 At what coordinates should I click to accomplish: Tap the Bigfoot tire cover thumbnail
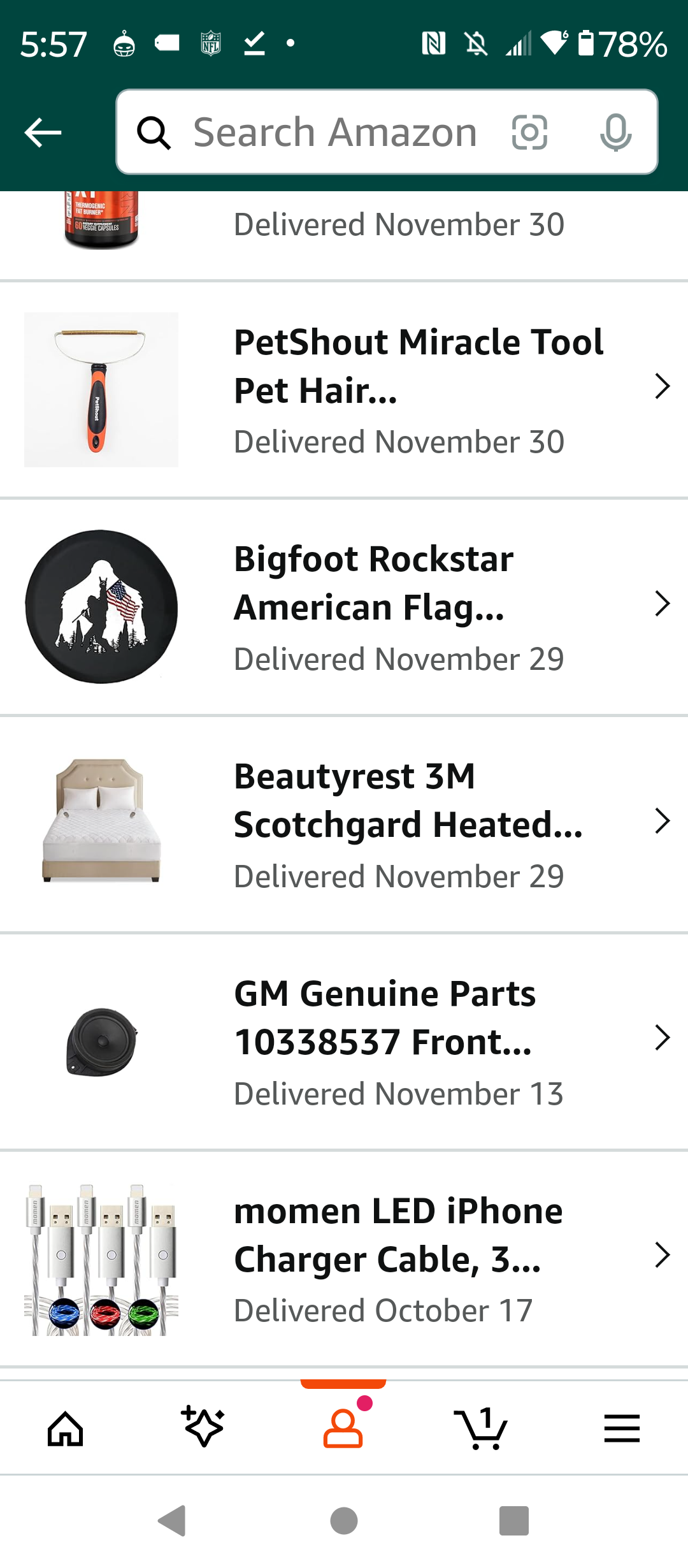tap(101, 607)
